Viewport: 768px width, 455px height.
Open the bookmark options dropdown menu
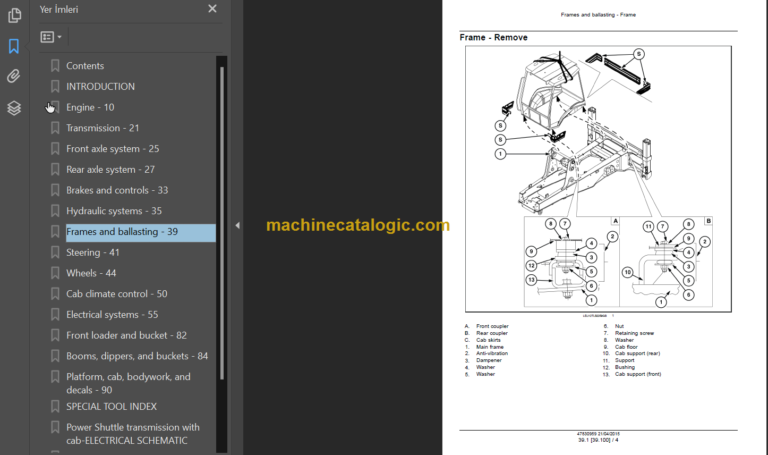pyautogui.click(x=51, y=37)
